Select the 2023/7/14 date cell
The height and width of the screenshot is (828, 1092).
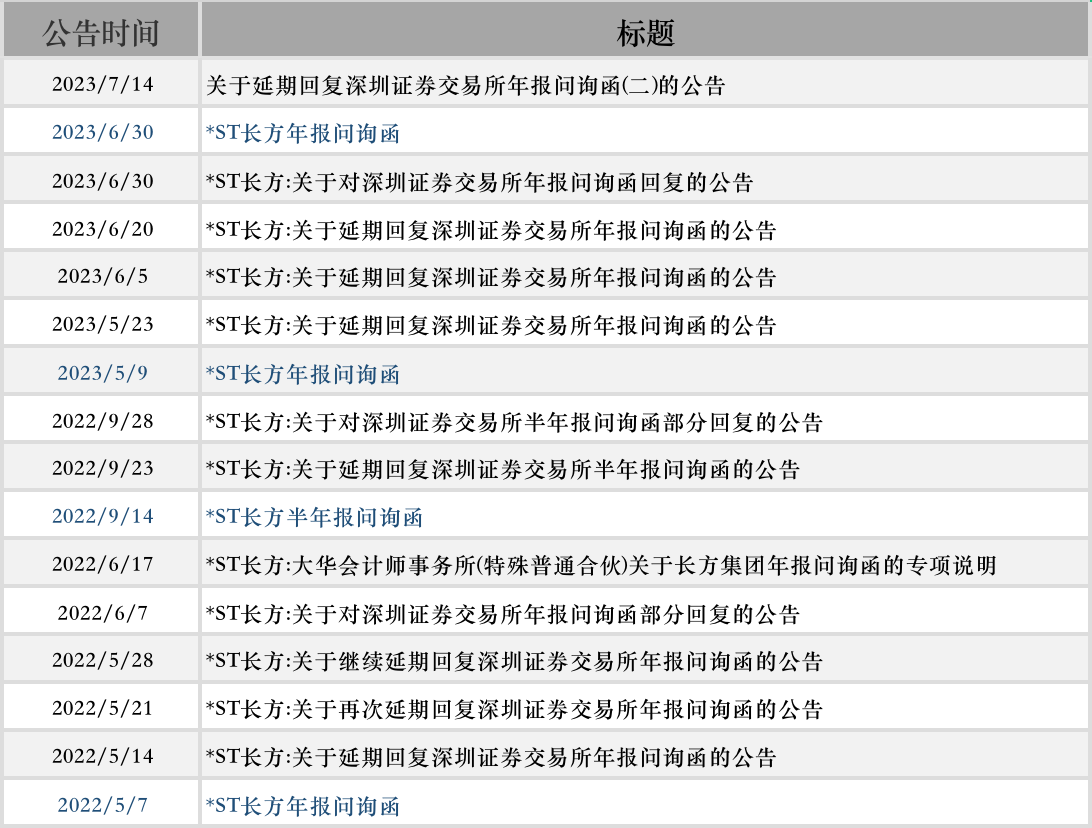click(x=102, y=84)
